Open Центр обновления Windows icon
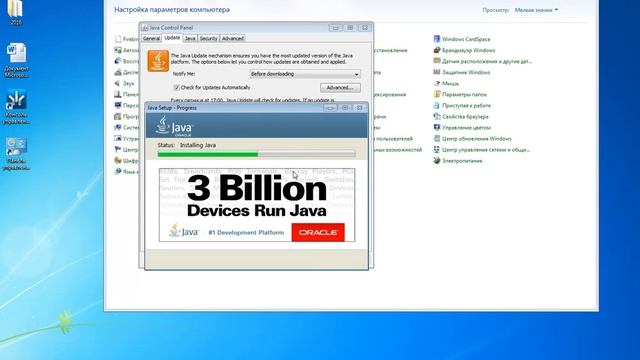 tap(437, 138)
